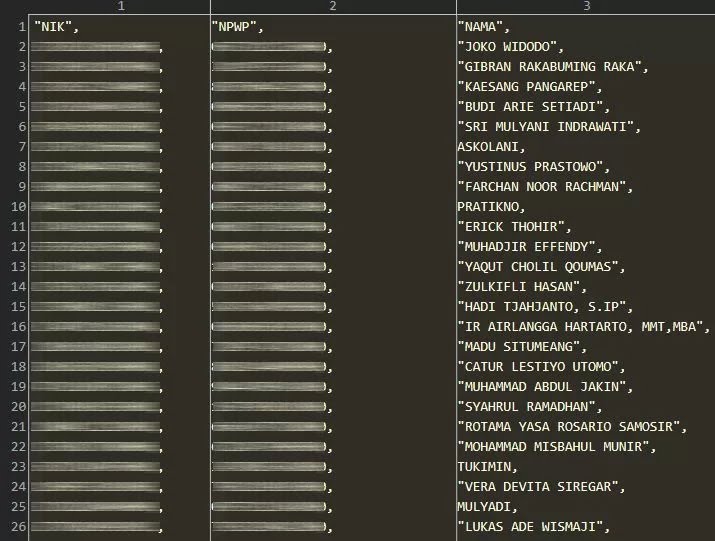Click column header 1
This screenshot has width=715, height=541.
tap(119, 7)
